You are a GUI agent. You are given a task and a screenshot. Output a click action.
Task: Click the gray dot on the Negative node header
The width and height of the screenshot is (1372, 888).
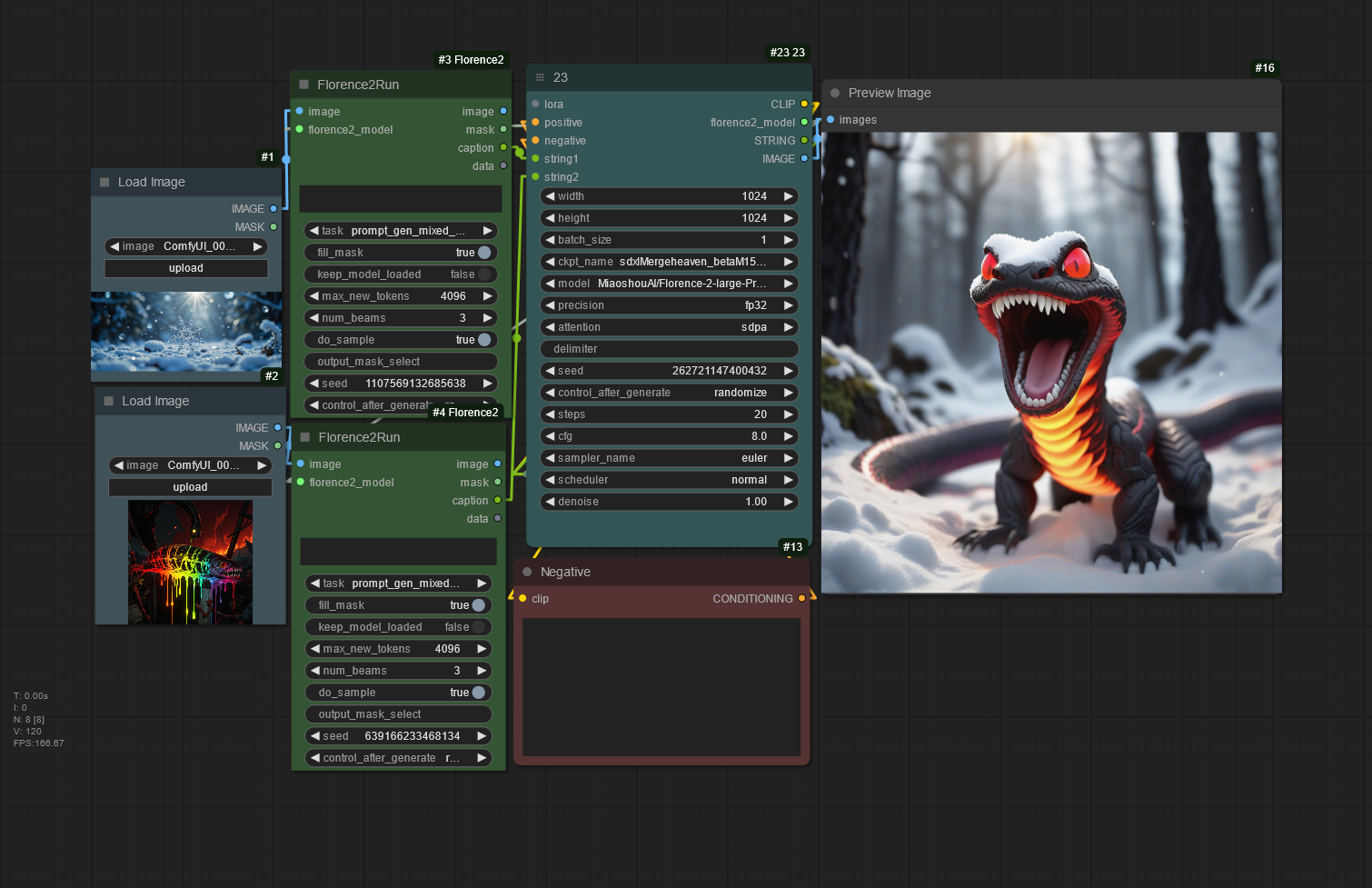tap(527, 572)
